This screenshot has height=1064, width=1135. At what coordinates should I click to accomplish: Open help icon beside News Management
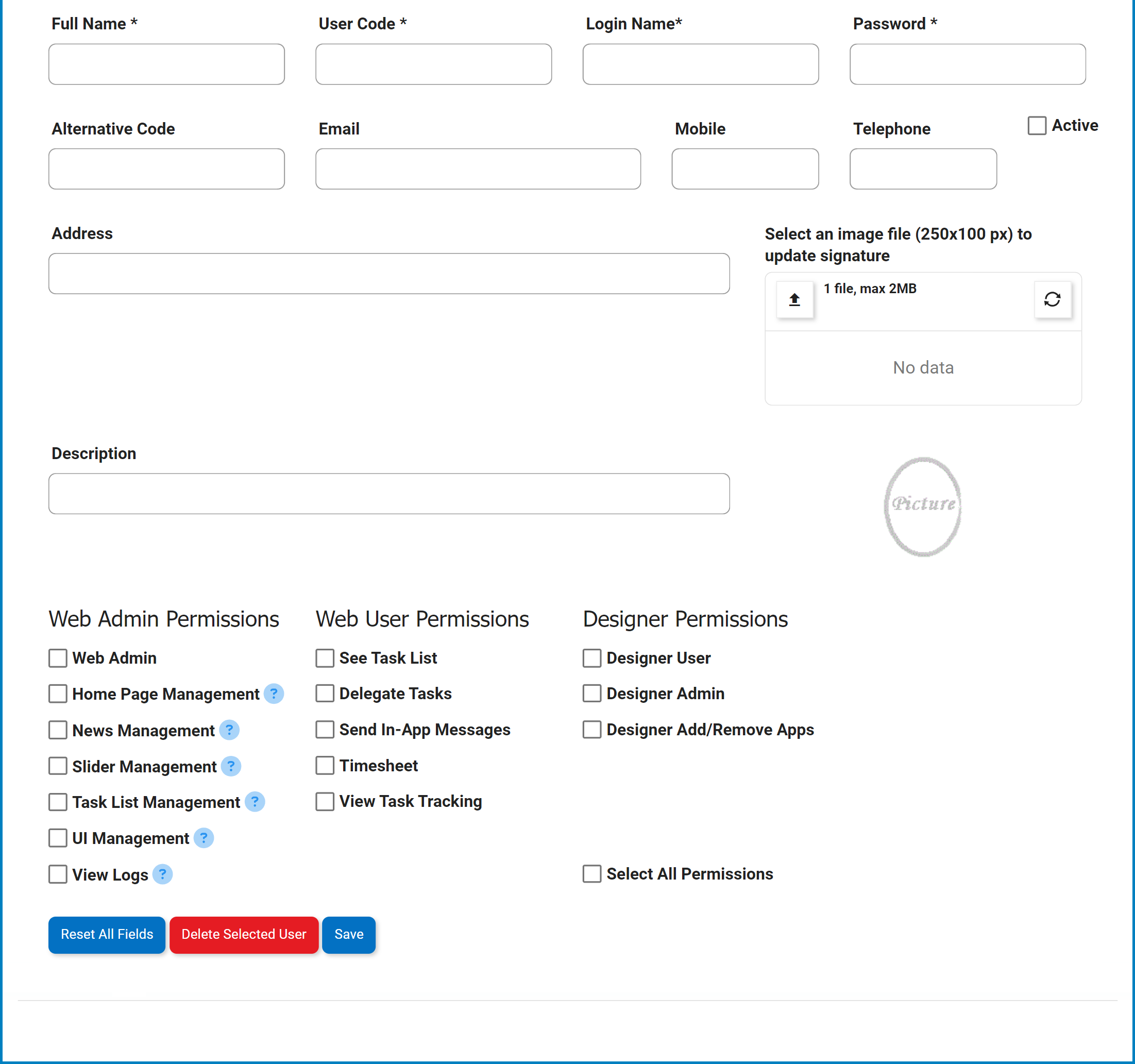click(x=229, y=730)
